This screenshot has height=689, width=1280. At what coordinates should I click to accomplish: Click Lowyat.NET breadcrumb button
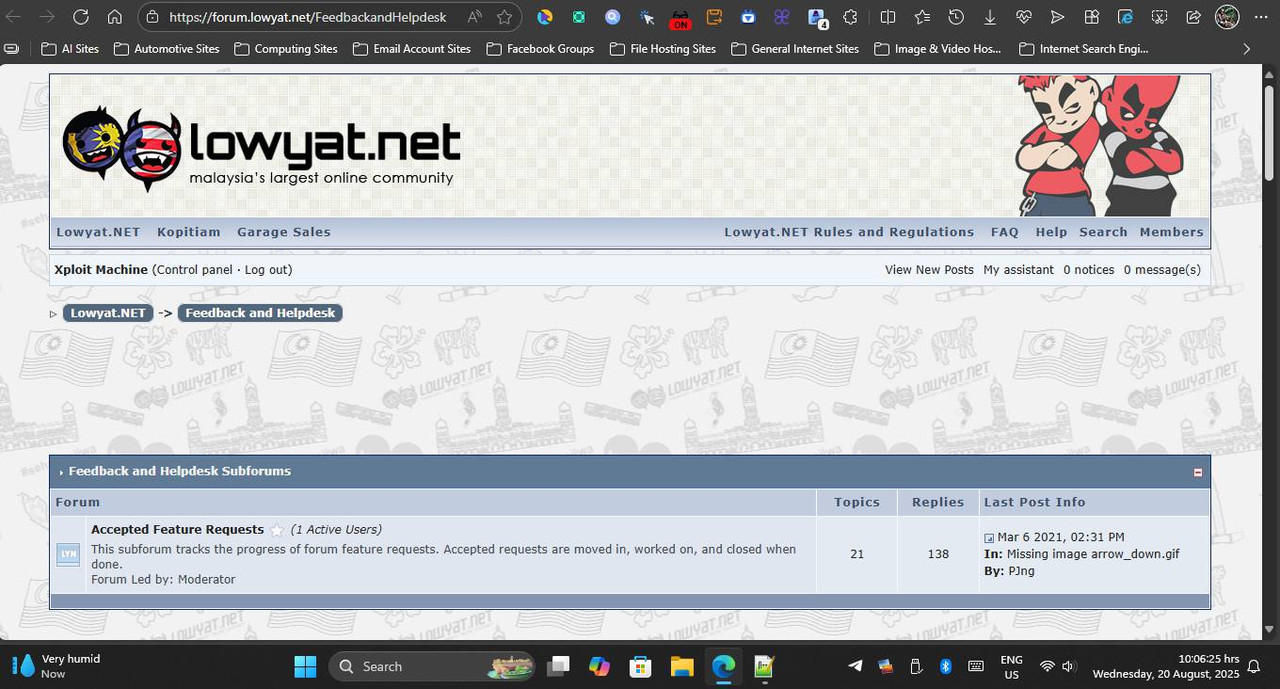(108, 313)
